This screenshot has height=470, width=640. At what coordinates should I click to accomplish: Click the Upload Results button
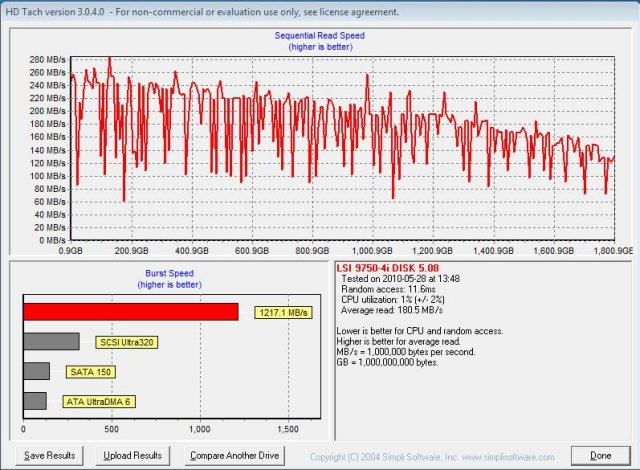pos(133,455)
